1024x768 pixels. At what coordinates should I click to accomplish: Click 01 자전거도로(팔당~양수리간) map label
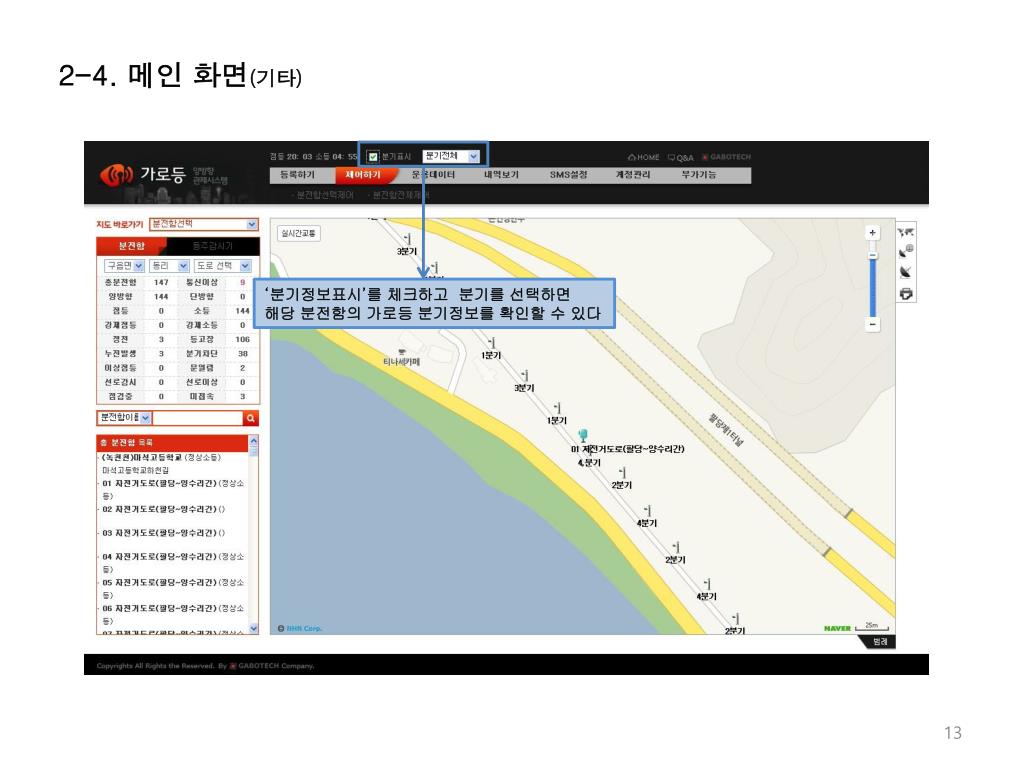click(628, 449)
